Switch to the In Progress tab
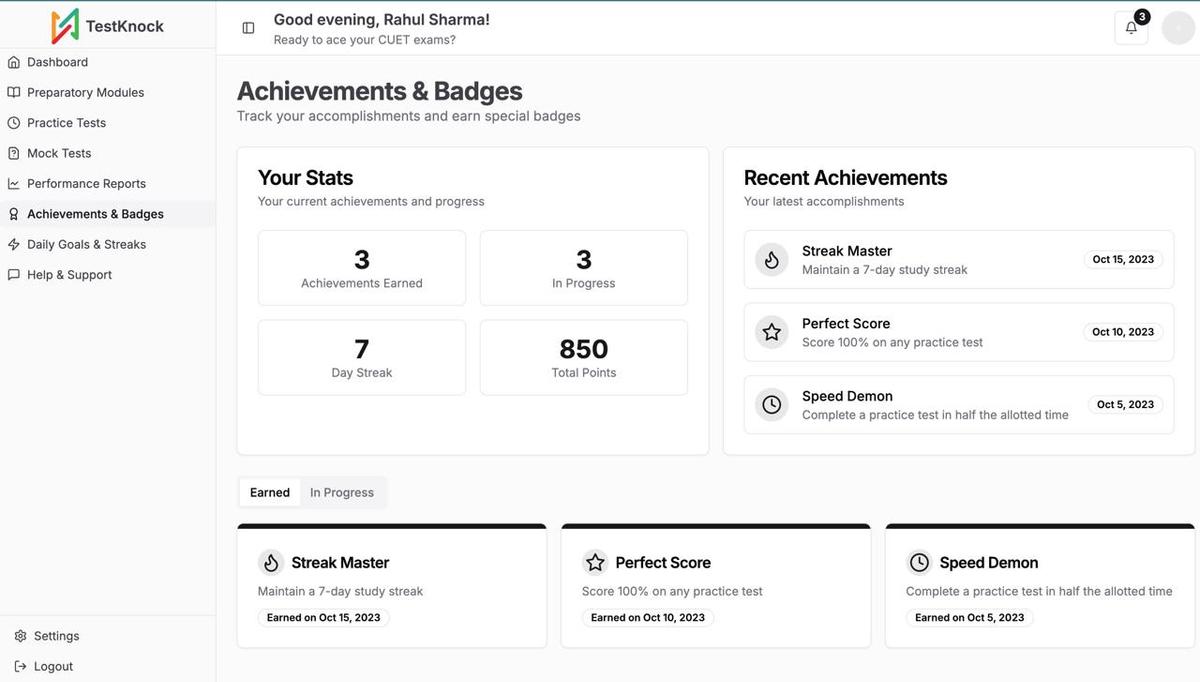Image resolution: width=1200 pixels, height=682 pixels. [342, 492]
